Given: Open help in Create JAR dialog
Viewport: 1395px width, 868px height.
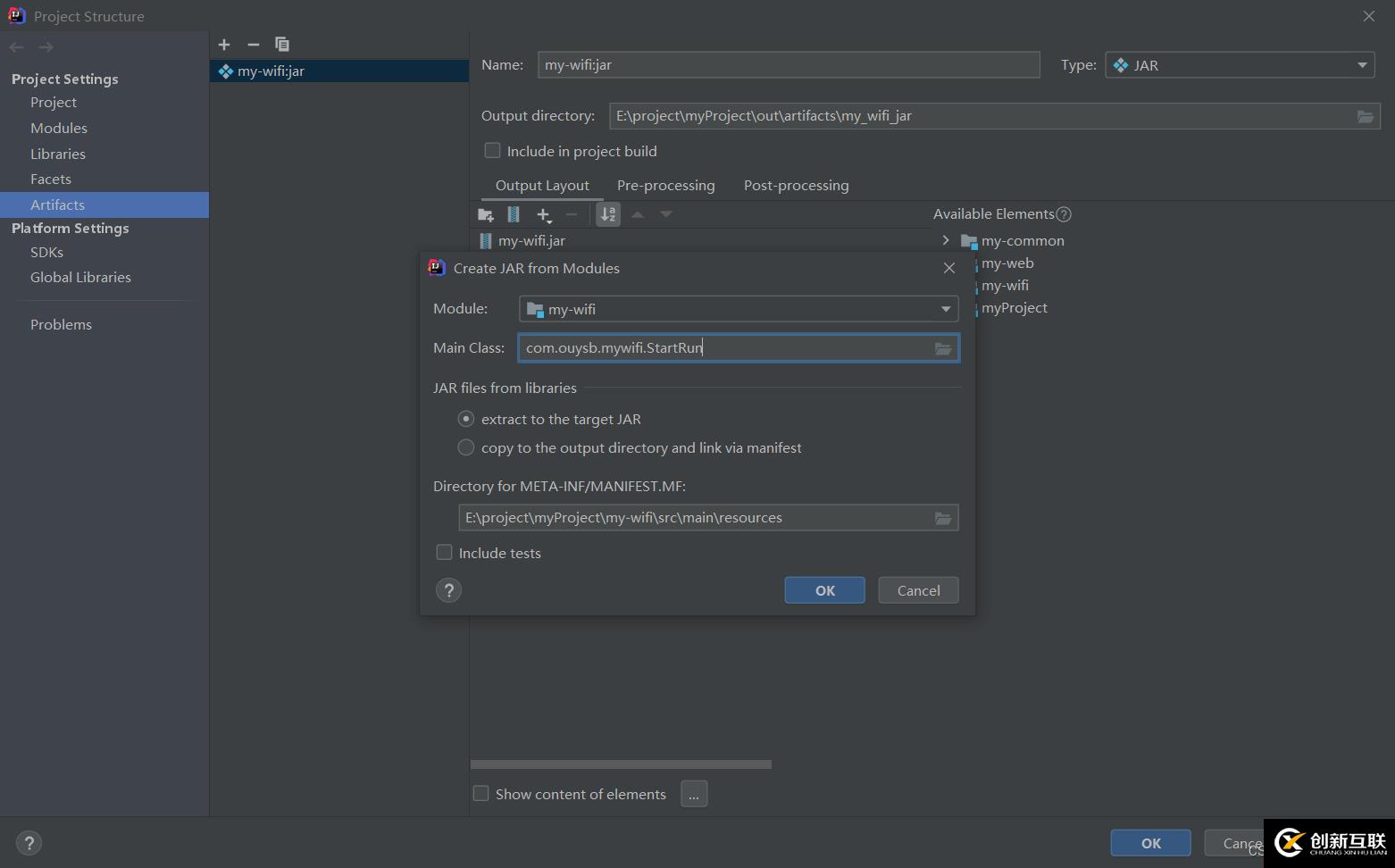Looking at the screenshot, I should pos(449,590).
